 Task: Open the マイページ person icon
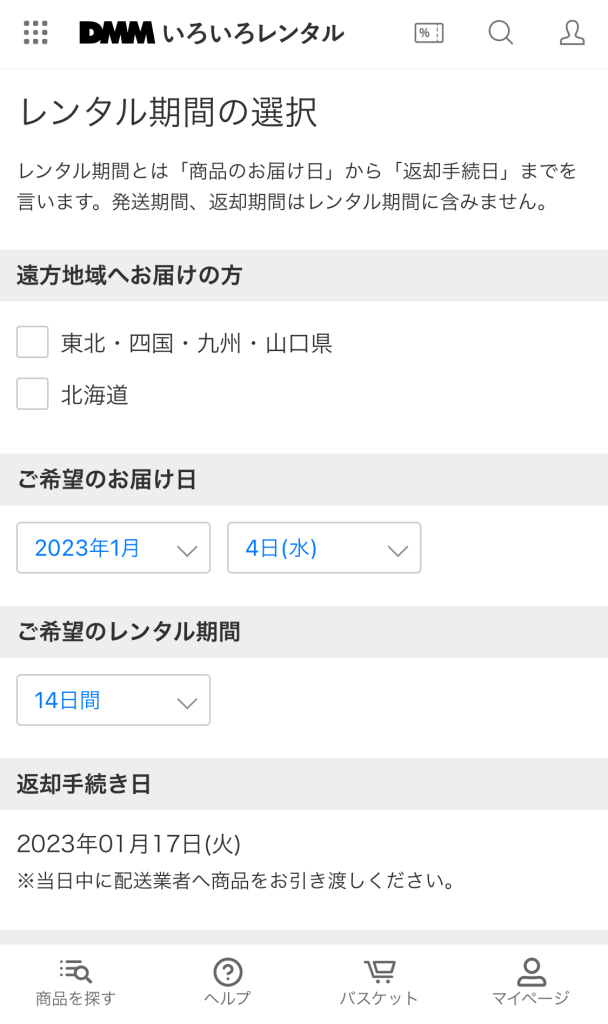pyautogui.click(x=531, y=970)
